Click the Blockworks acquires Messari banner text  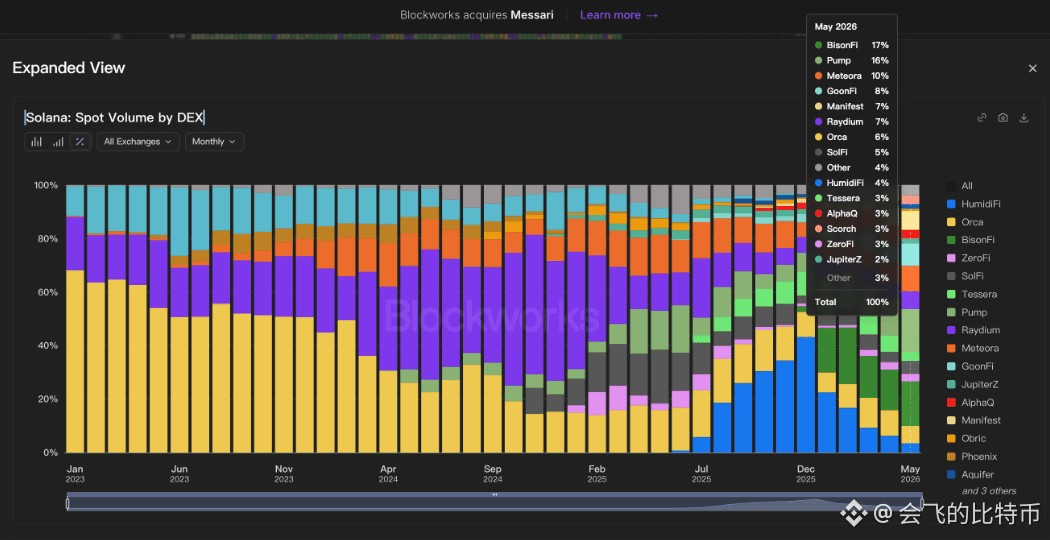point(477,15)
